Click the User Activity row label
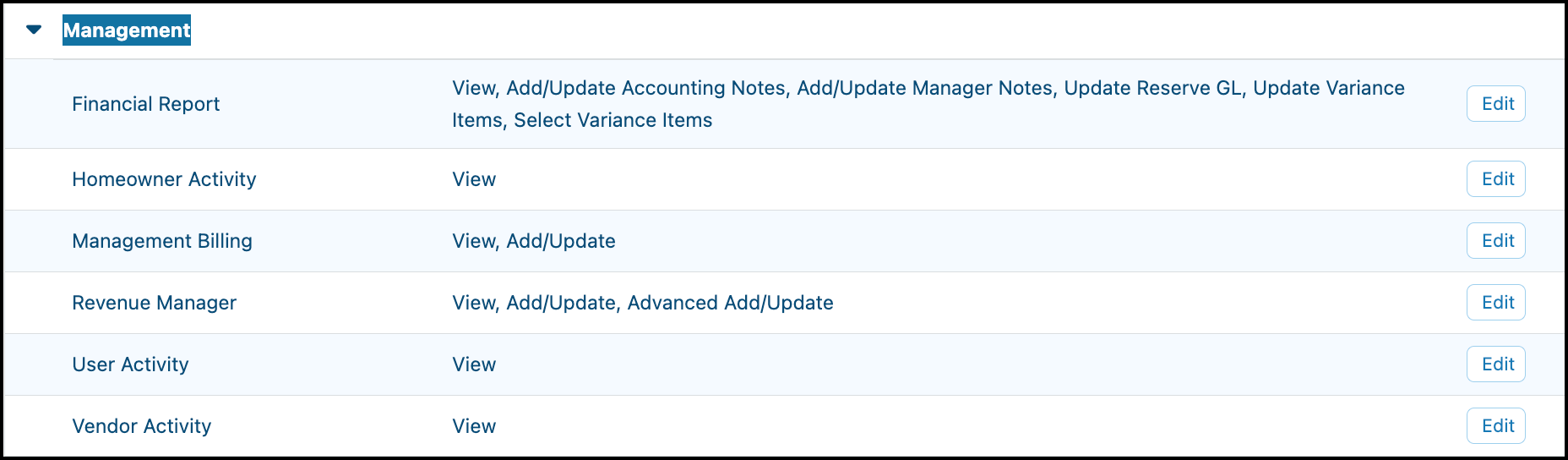This screenshot has width=1568, height=460. point(130,364)
